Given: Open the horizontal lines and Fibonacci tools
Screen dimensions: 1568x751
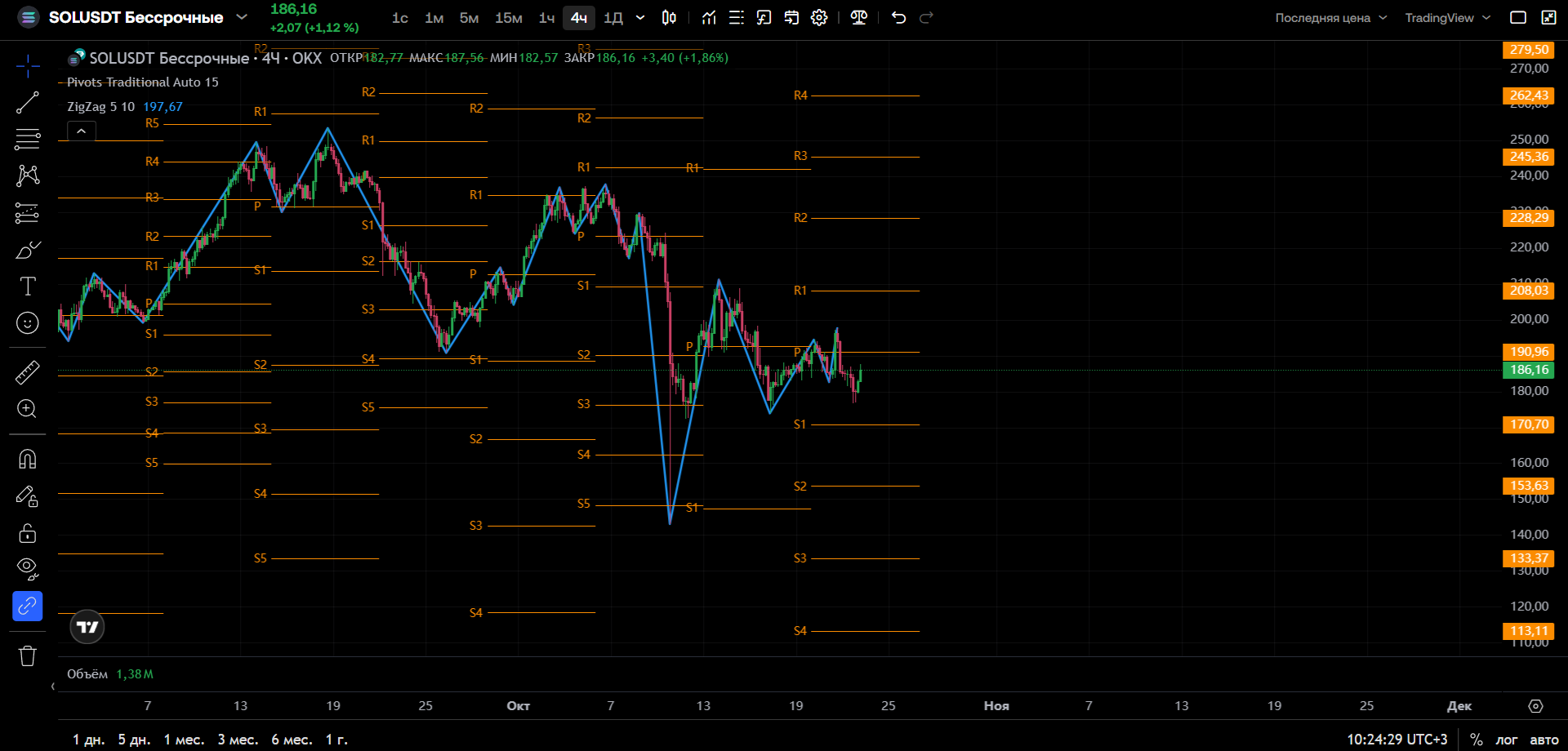Looking at the screenshot, I should click(28, 140).
